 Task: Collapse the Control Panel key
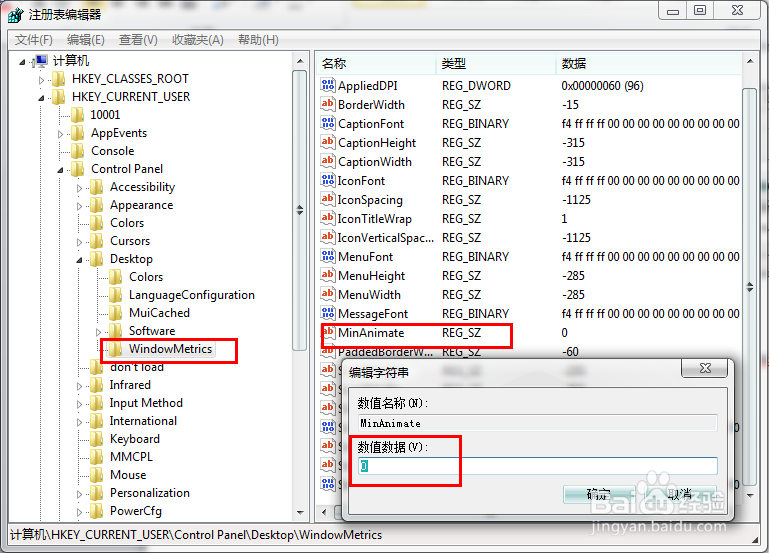(x=60, y=170)
